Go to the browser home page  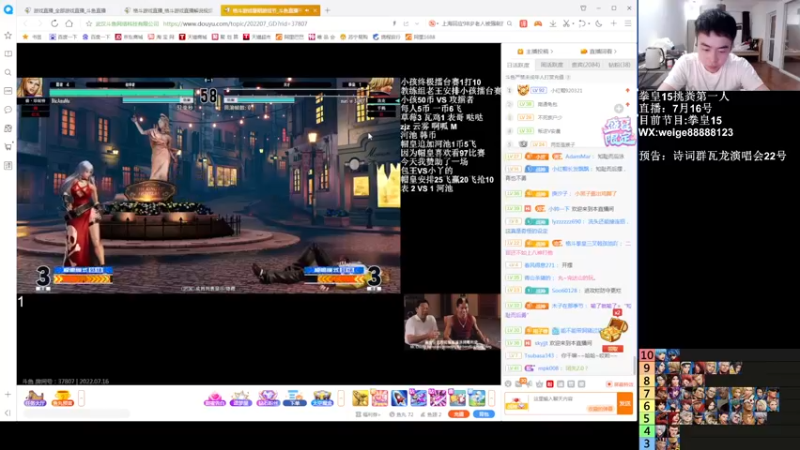tap(69, 23)
